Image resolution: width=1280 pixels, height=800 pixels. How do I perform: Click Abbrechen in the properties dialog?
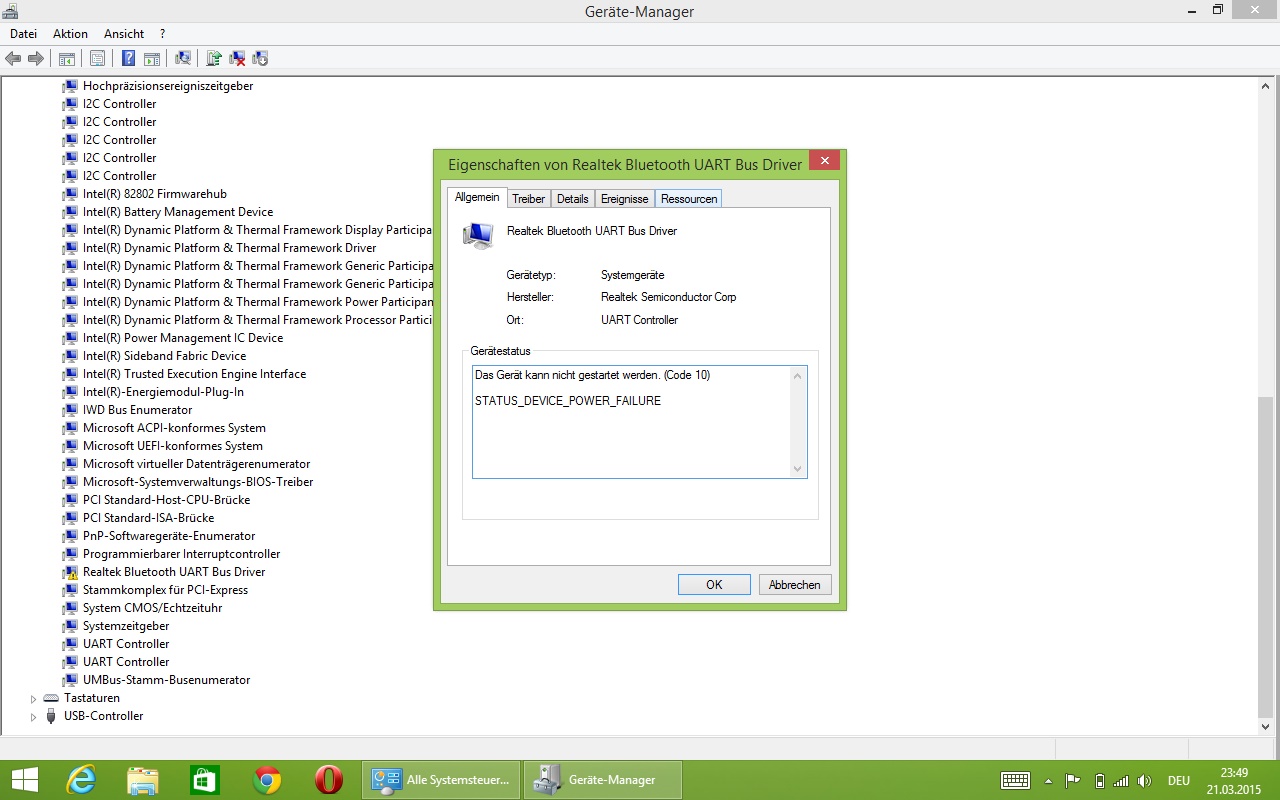point(795,585)
